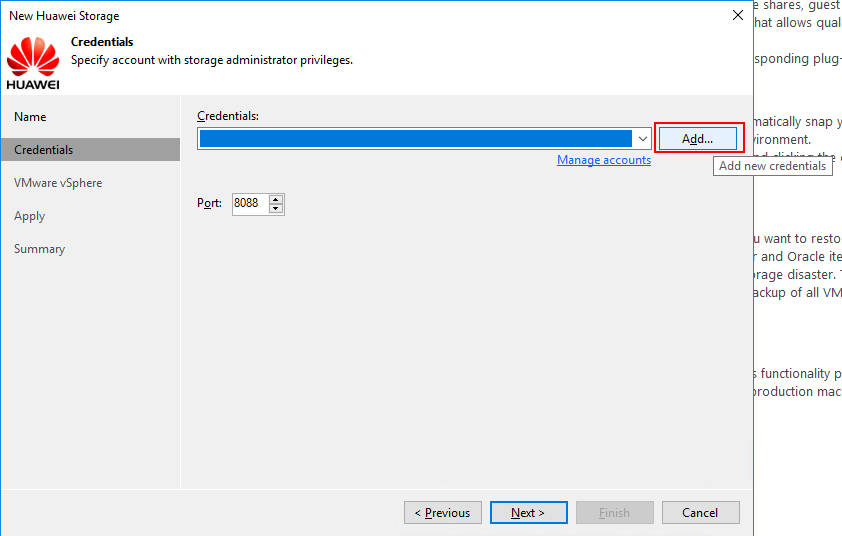This screenshot has width=842, height=536.
Task: Close the New Huawei Storage dialog
Action: tap(738, 15)
